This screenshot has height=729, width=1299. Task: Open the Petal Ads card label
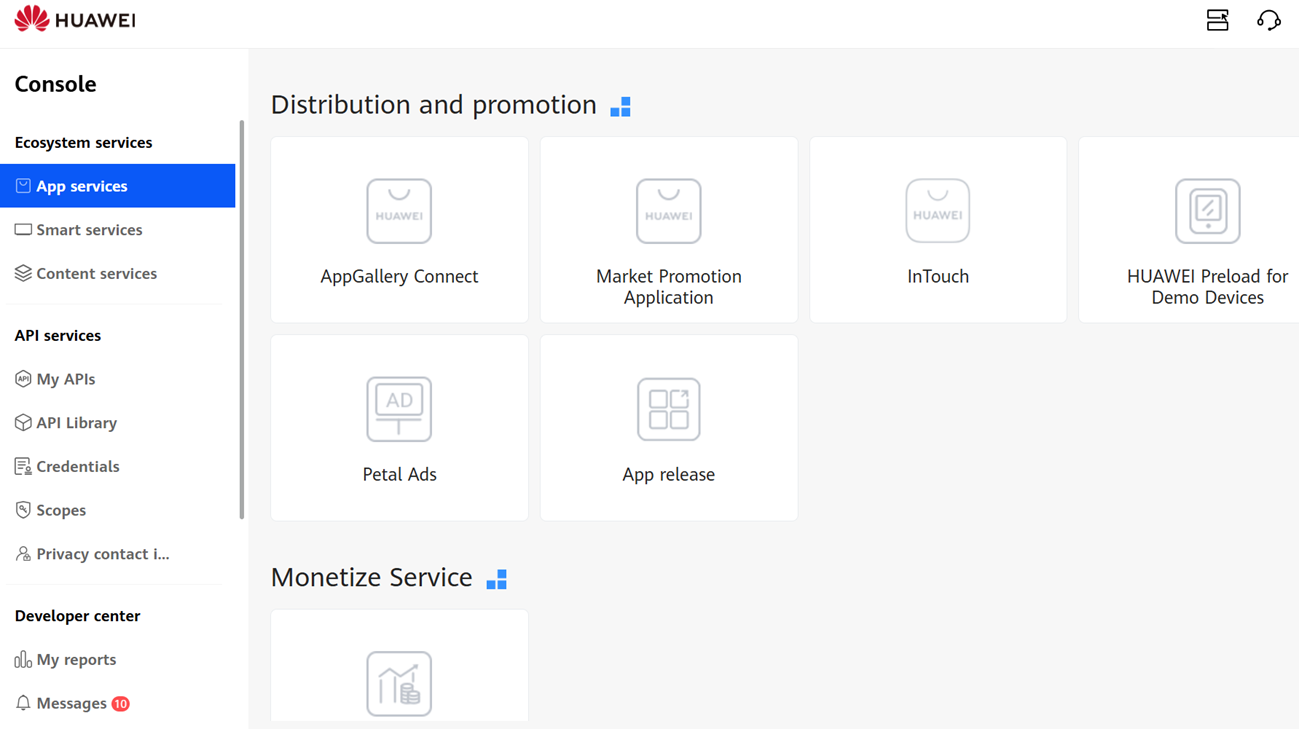pyautogui.click(x=399, y=475)
